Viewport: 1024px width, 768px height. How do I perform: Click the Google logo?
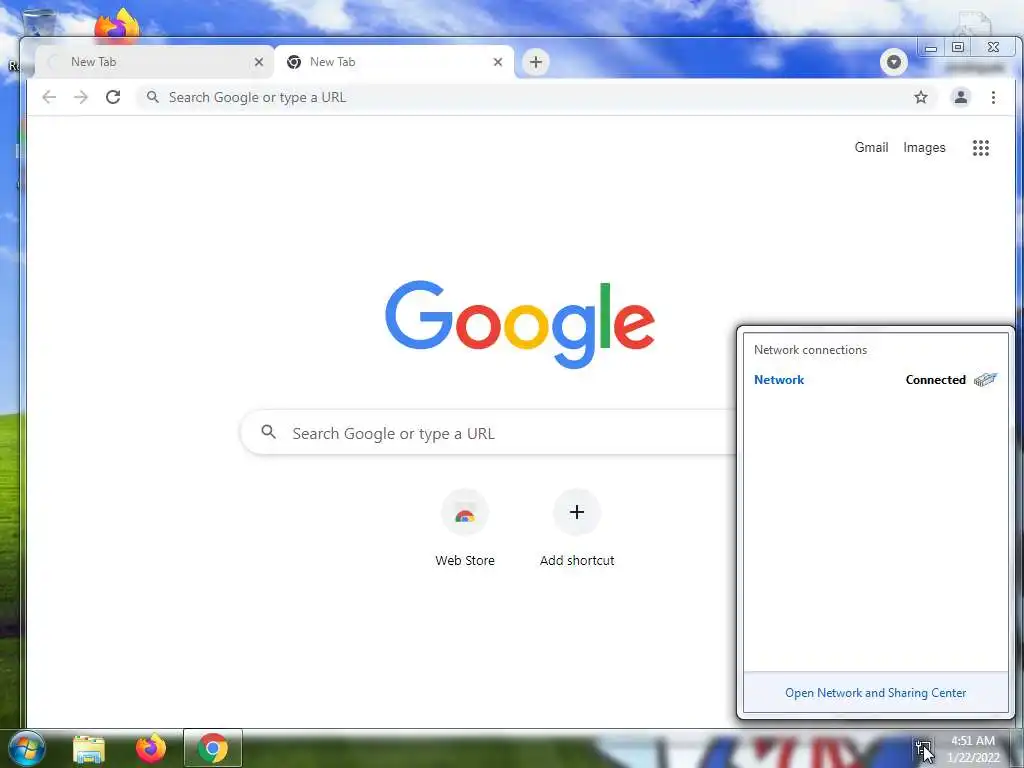520,324
